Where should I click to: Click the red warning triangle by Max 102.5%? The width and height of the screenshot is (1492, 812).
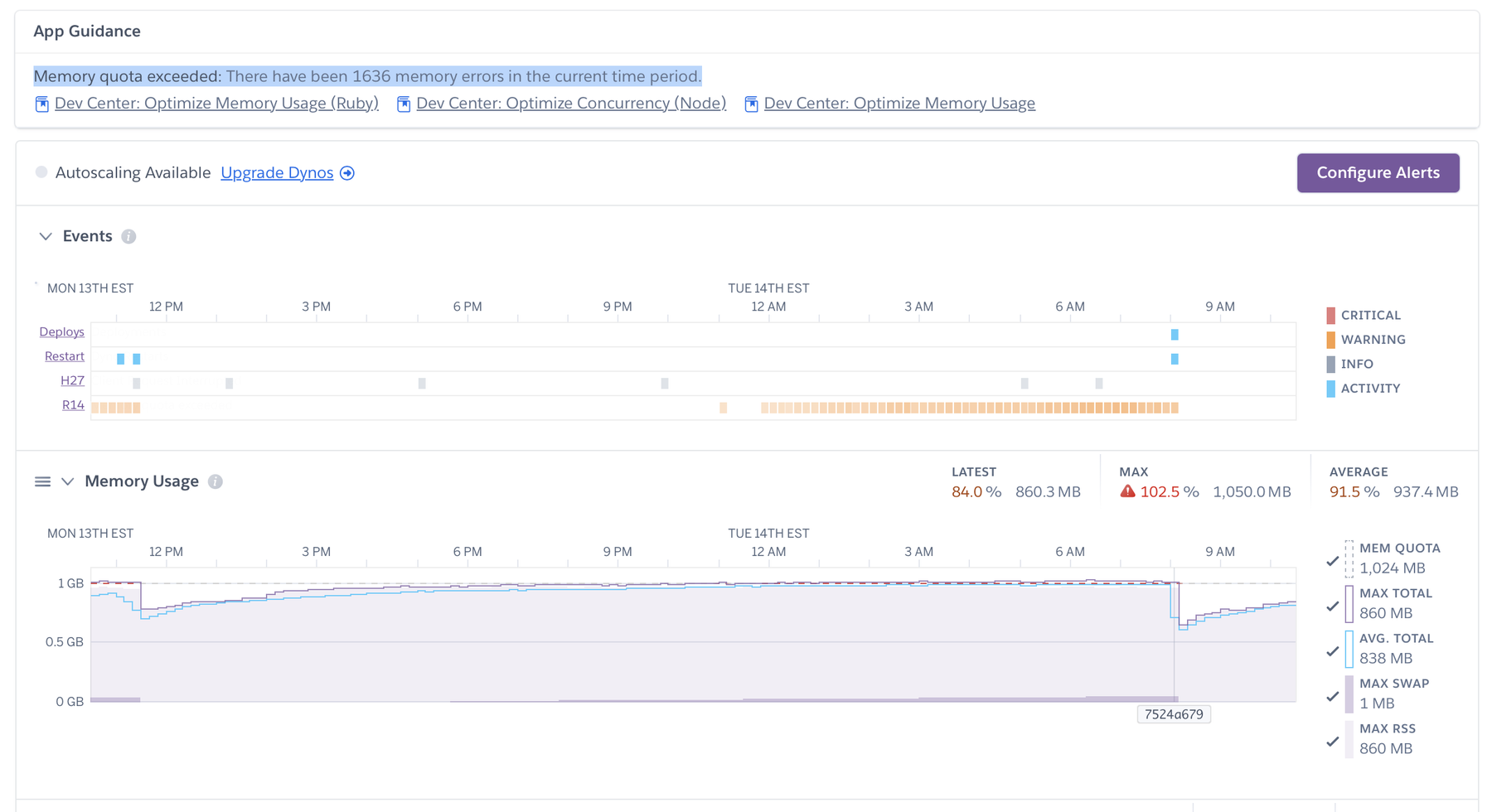(1127, 491)
